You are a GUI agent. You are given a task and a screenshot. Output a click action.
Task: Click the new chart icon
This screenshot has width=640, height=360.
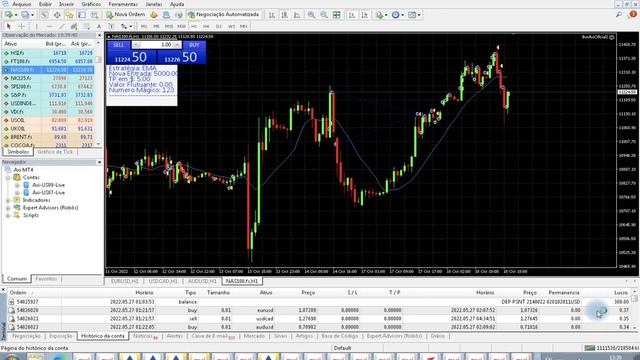(9, 15)
